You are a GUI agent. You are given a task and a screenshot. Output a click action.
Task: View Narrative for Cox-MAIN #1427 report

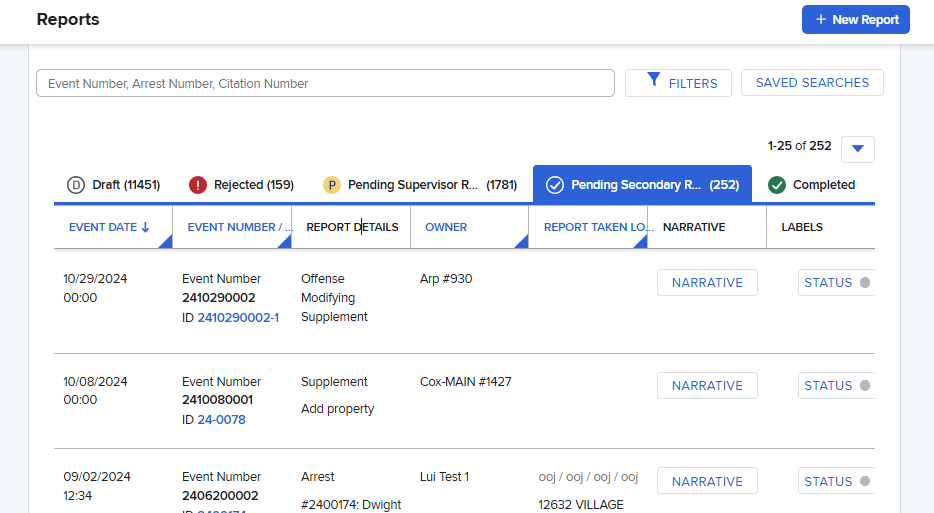pos(707,386)
